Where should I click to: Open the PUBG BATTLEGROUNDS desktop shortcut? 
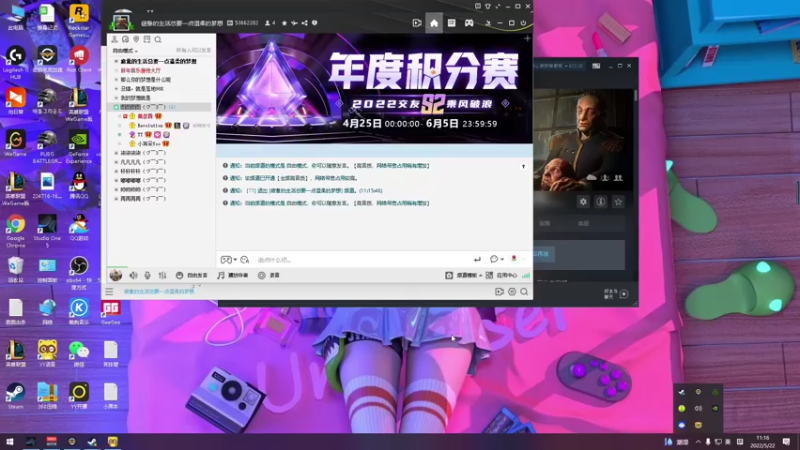tap(47, 147)
